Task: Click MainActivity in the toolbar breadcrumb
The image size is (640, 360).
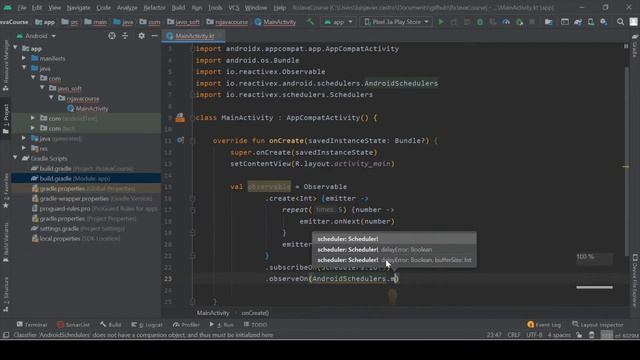Action: (x=276, y=22)
